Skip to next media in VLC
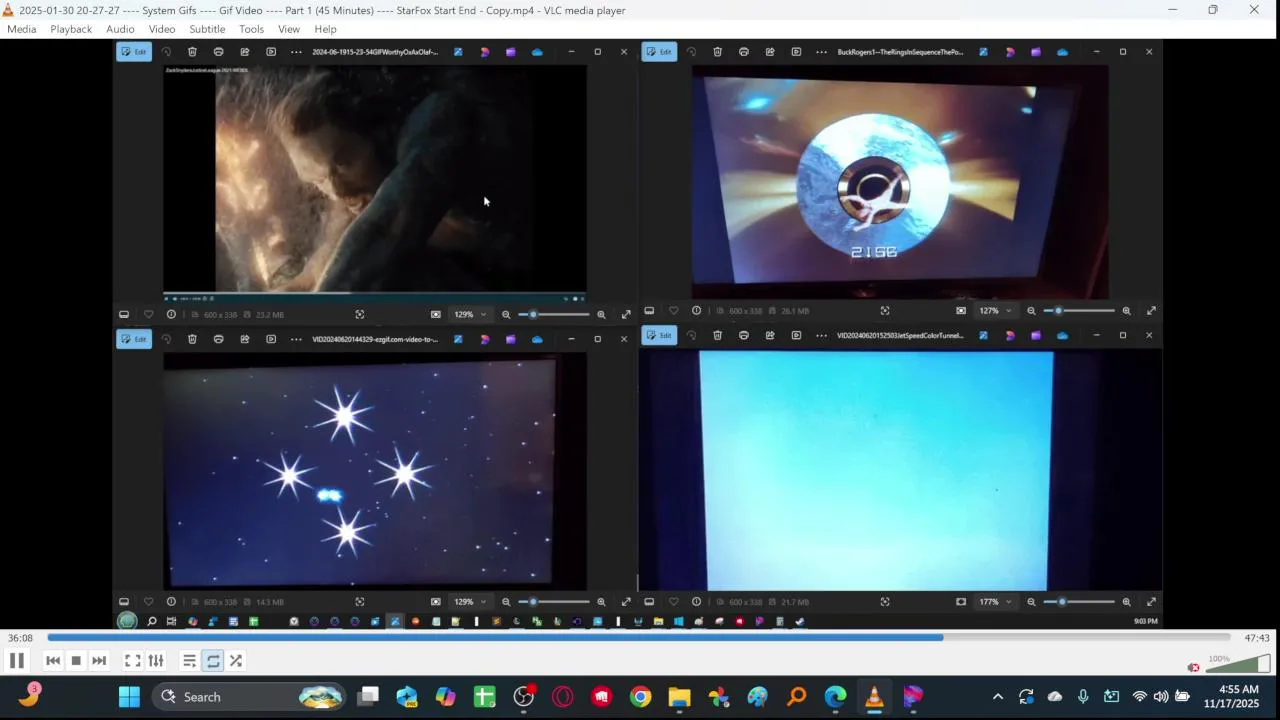Screen dimensions: 1280x720 (99, 661)
